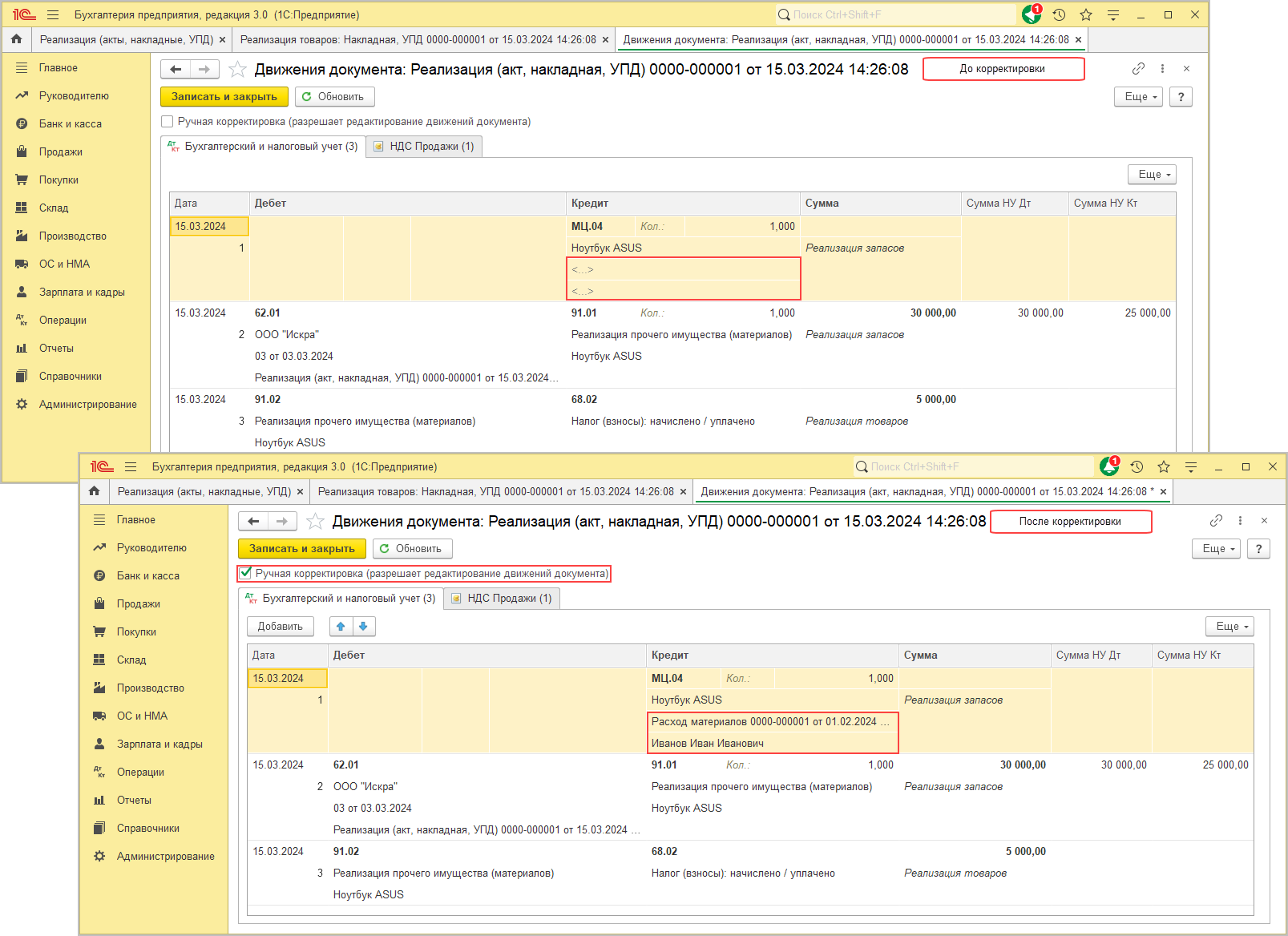Open help ? button in bottom window
Screen dimensions: 1288x936
(x=1258, y=549)
